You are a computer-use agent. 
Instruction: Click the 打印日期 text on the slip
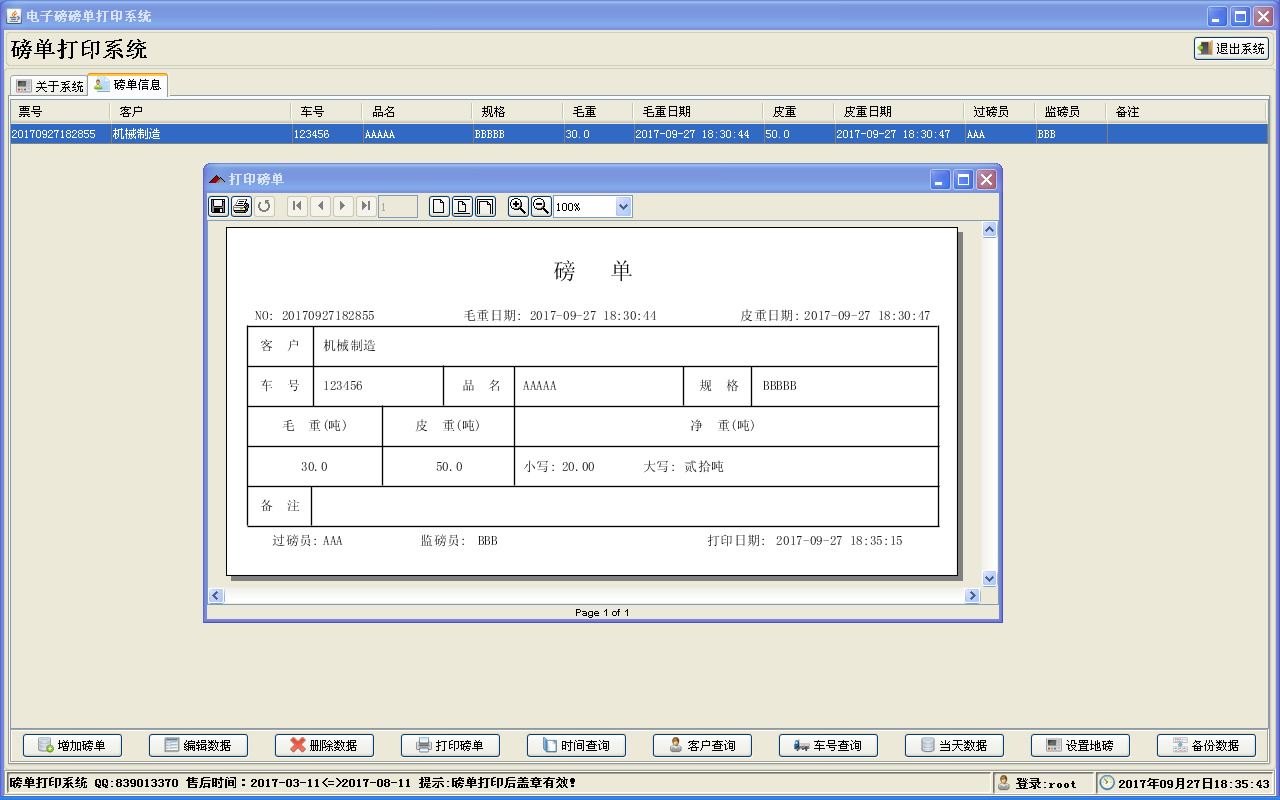tap(805, 541)
